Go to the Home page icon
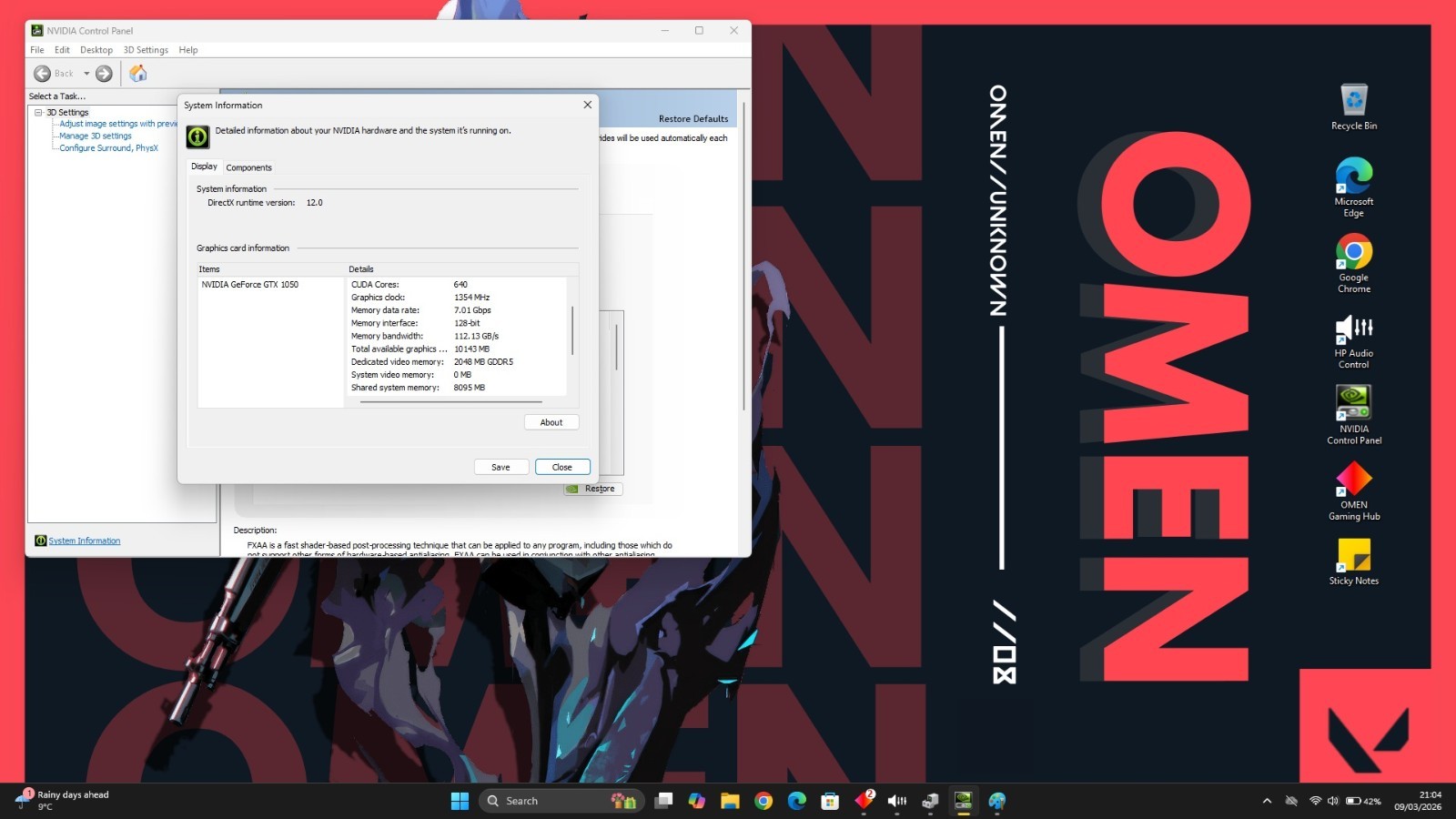Viewport: 1456px width, 819px height. pos(138,74)
